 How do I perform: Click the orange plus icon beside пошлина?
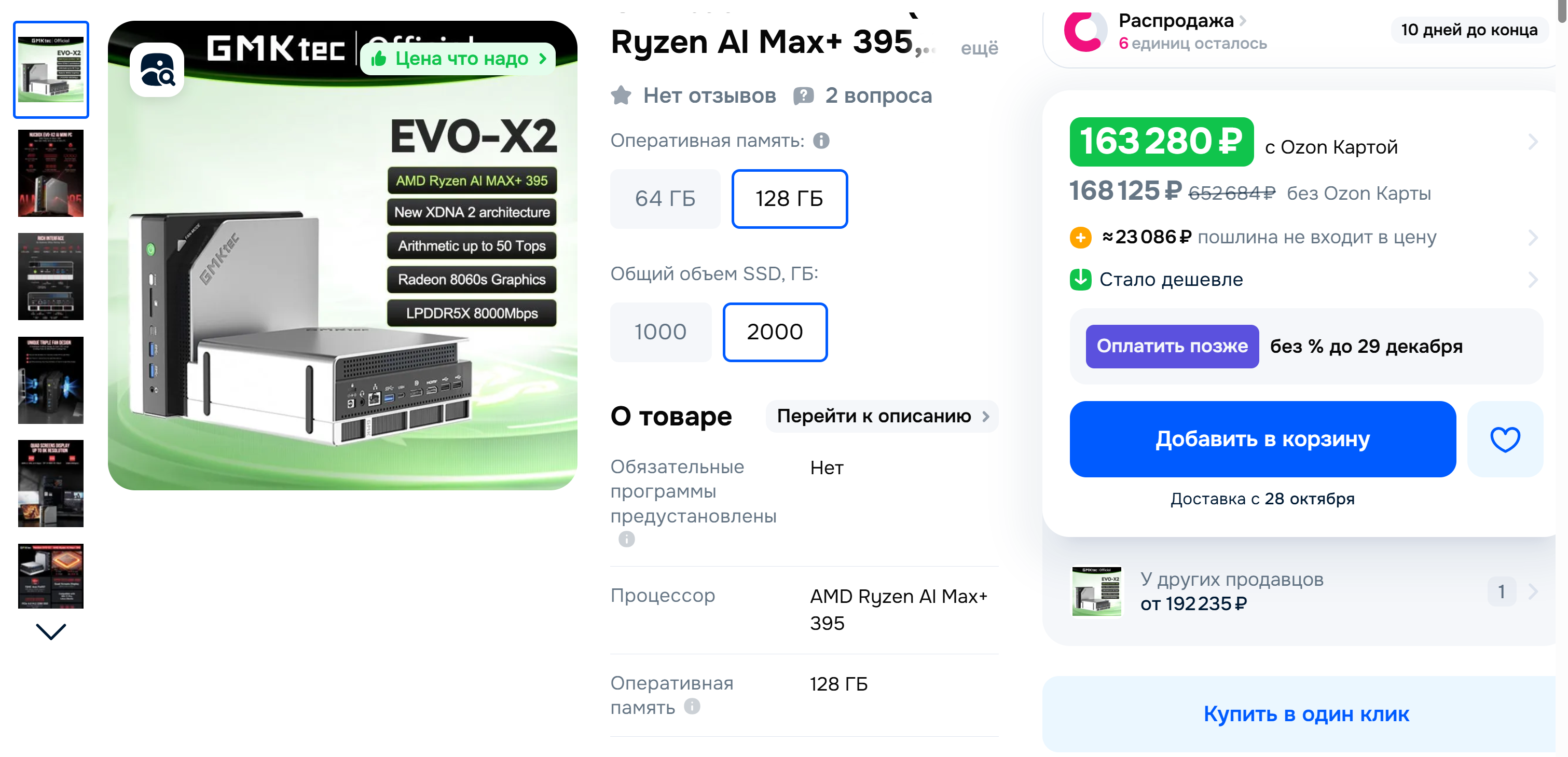click(1080, 237)
